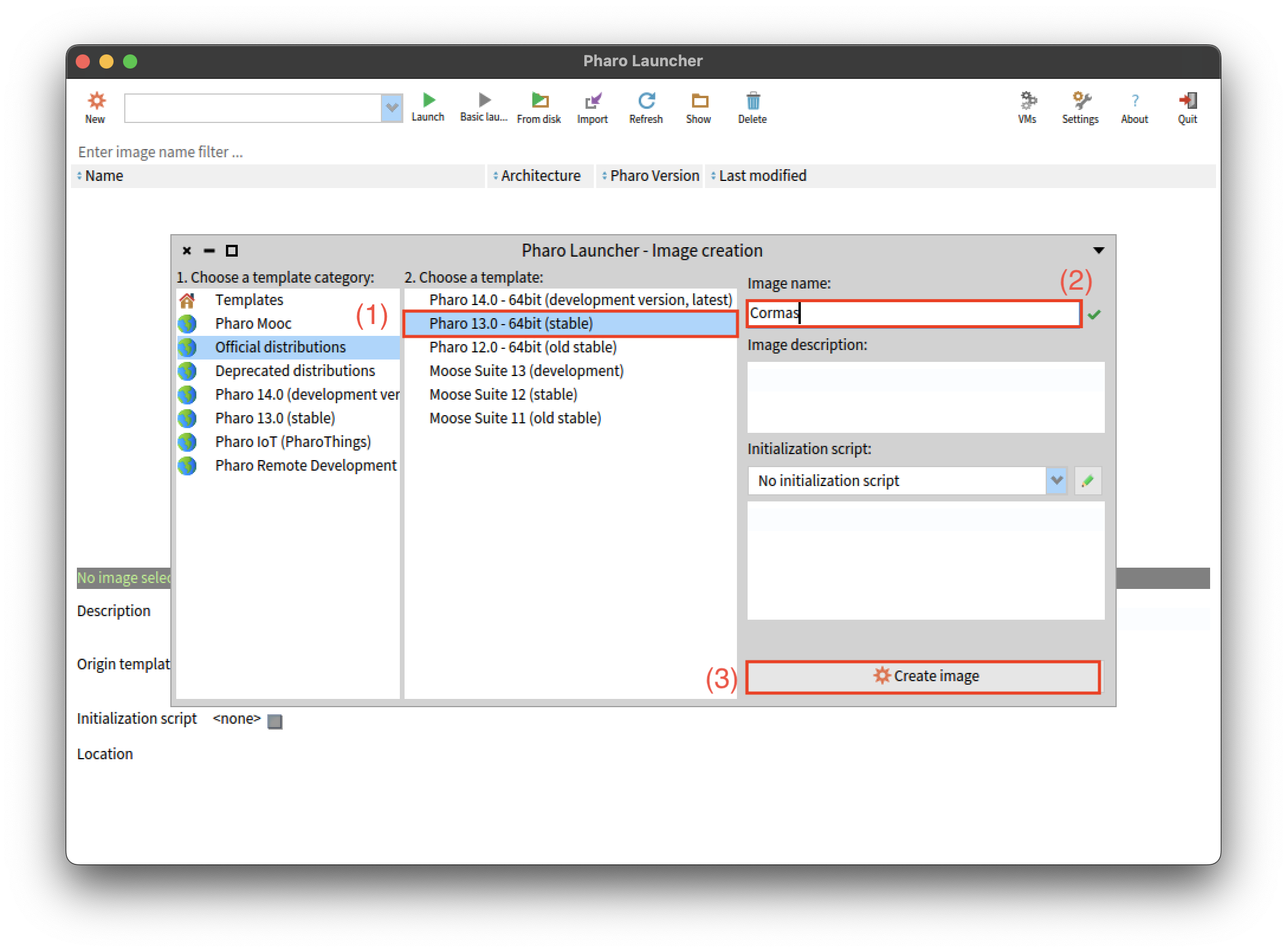Open the initialization script dropdown
The height and width of the screenshot is (952, 1287).
click(x=1056, y=481)
